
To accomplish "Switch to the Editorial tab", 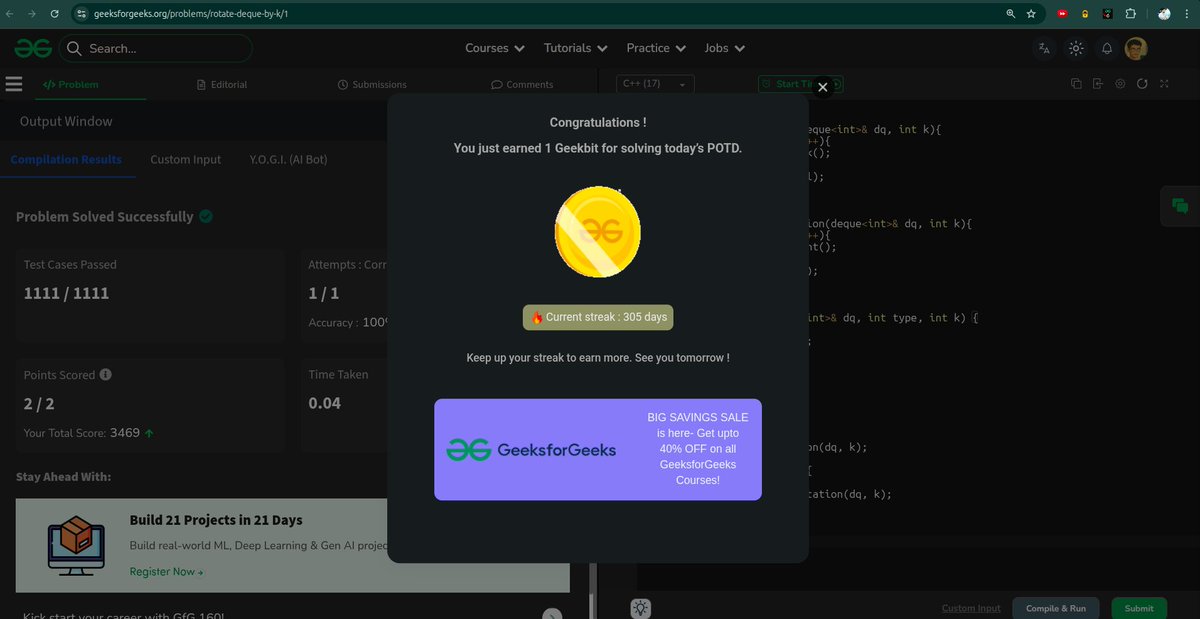I will click(x=222, y=84).
